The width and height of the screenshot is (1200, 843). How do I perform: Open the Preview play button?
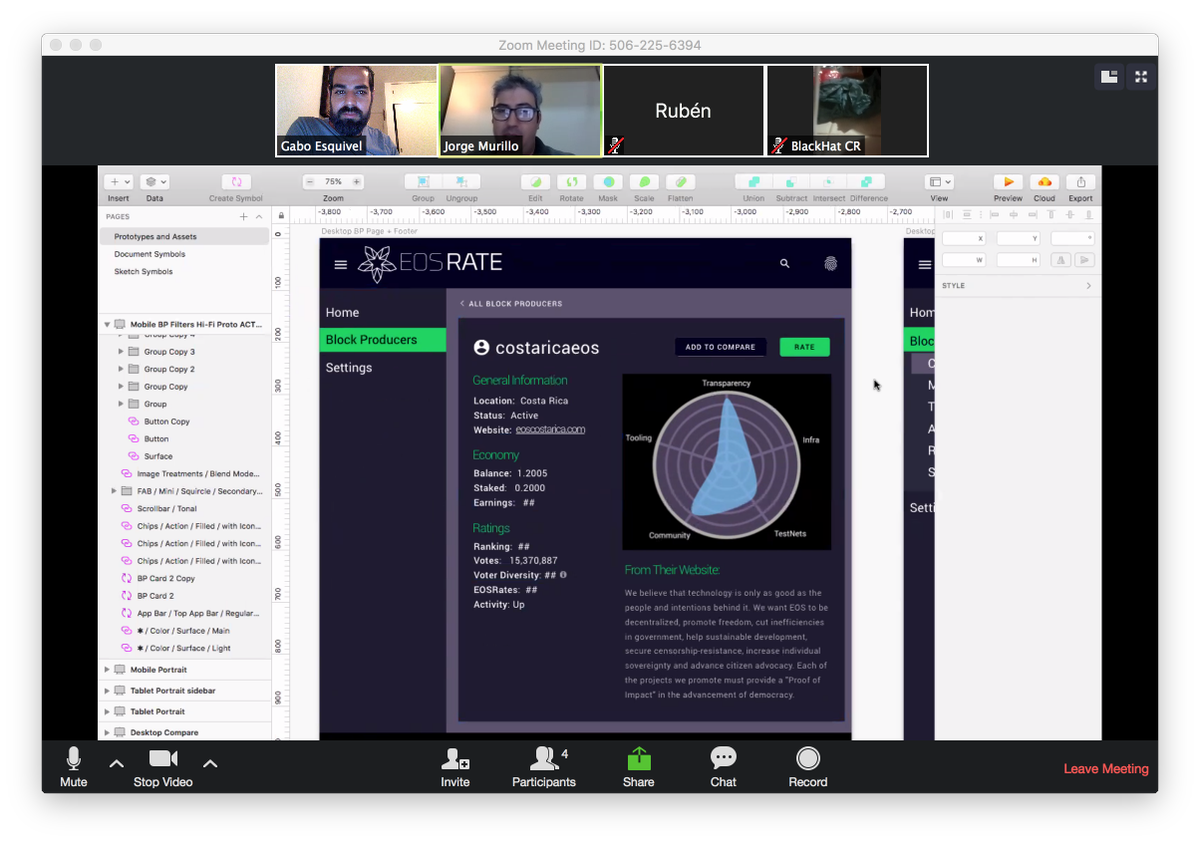pos(1008,182)
